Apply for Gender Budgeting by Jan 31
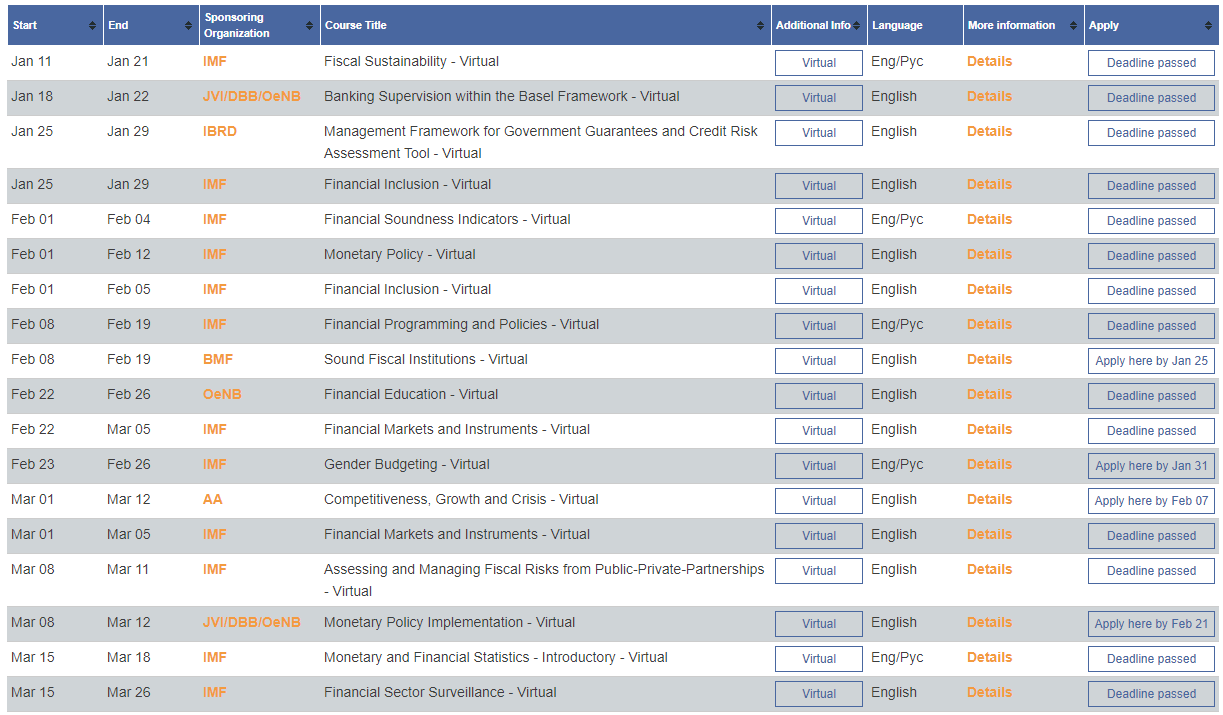The image size is (1223, 715). (1151, 466)
